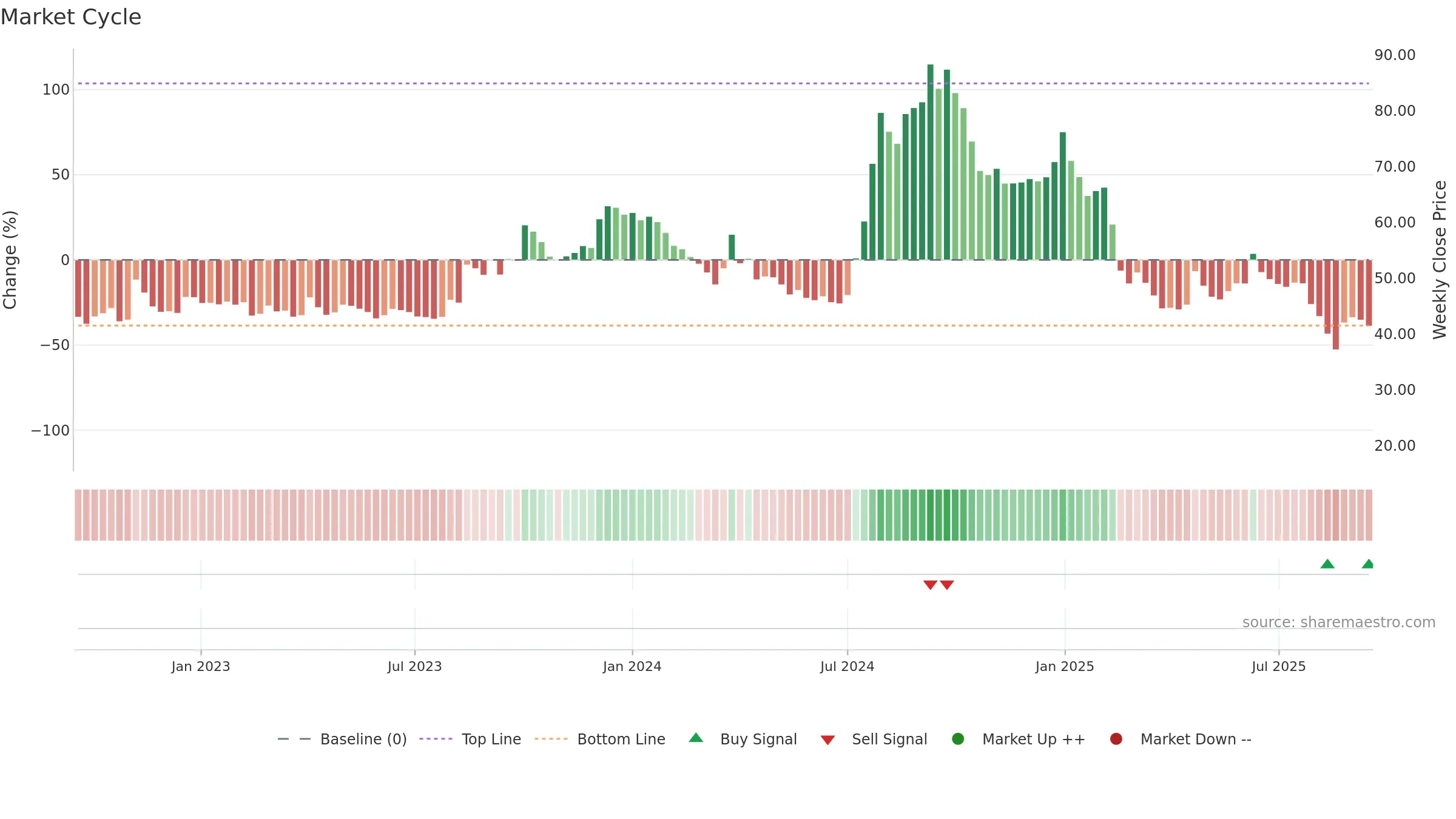The image size is (1456, 819).
Task: Click the last green buy signal marker at chart edge
Action: coord(1368,564)
